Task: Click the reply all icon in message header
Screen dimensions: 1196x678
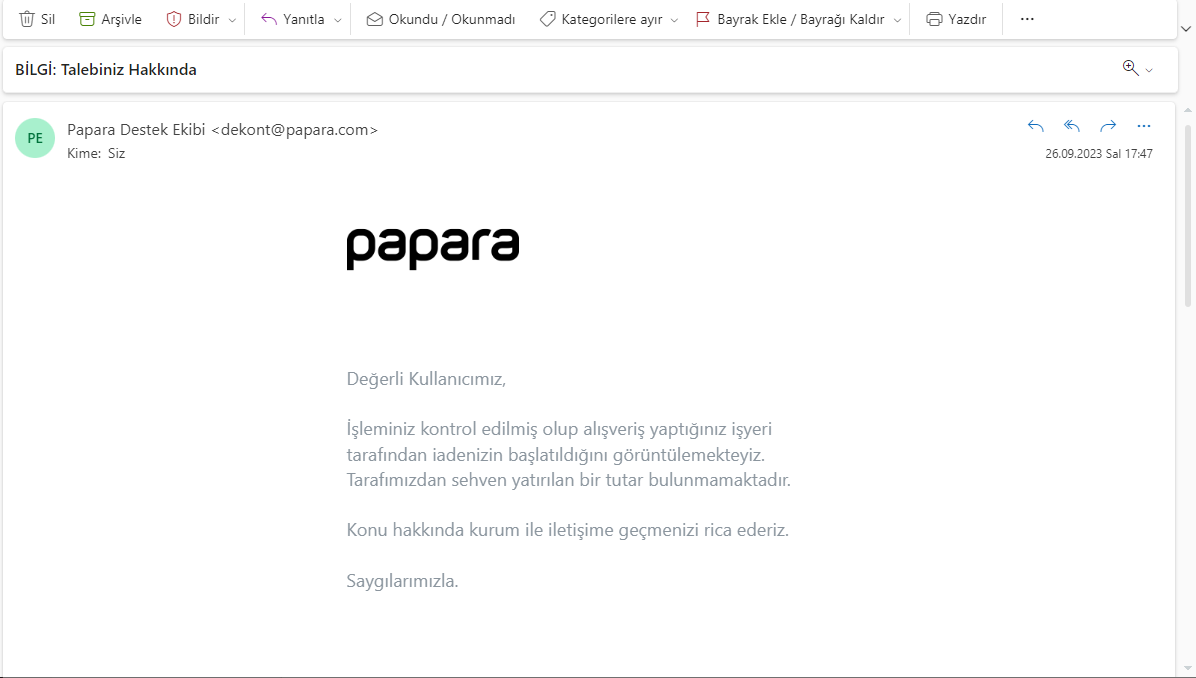Action: pos(1072,126)
